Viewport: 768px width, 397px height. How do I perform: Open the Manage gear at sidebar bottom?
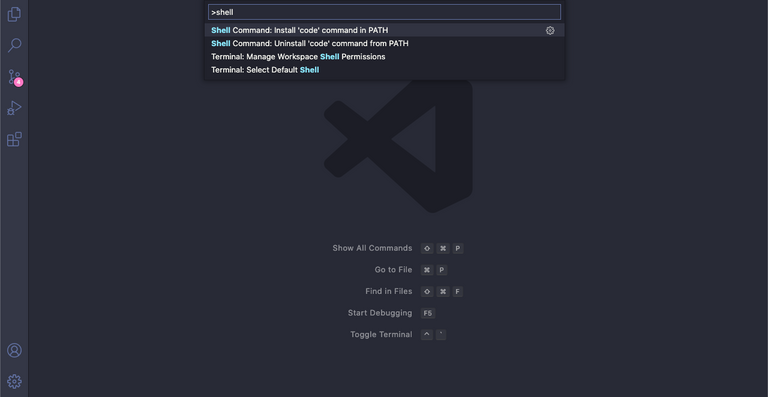[x=14, y=381]
